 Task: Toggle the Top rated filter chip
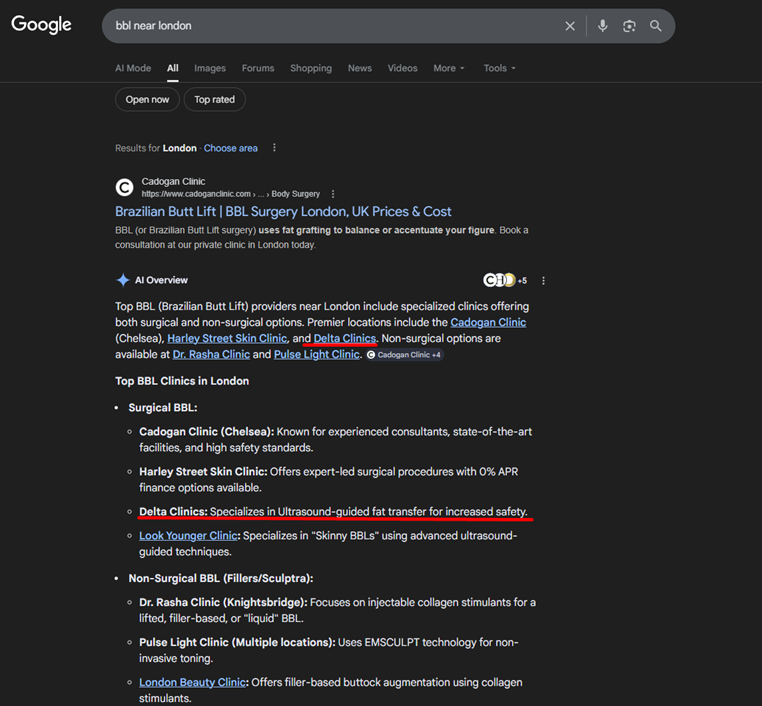214,99
